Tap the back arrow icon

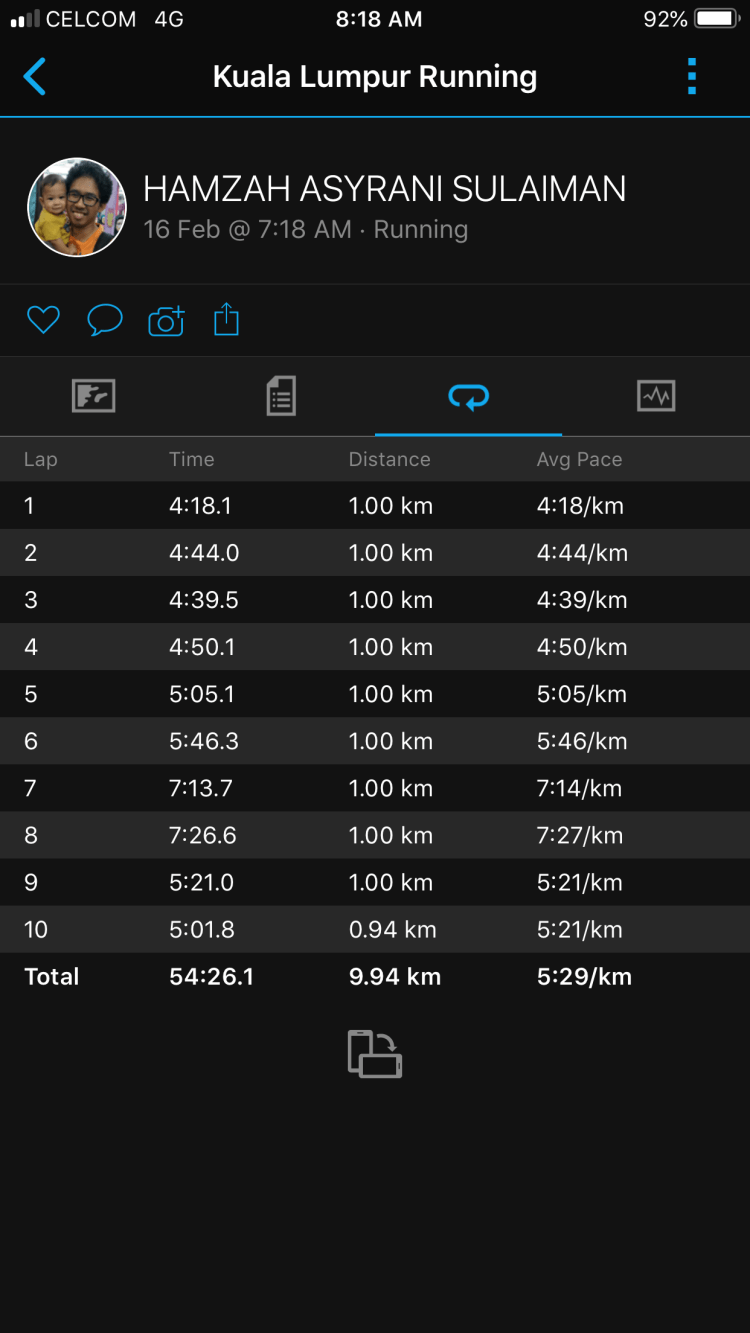(x=35, y=77)
